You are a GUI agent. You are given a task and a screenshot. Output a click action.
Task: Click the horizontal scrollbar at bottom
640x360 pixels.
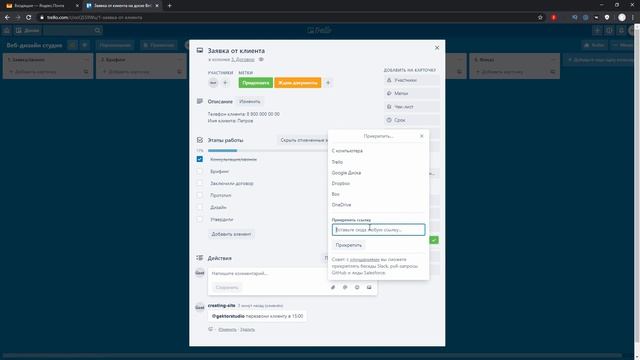coord(312,356)
